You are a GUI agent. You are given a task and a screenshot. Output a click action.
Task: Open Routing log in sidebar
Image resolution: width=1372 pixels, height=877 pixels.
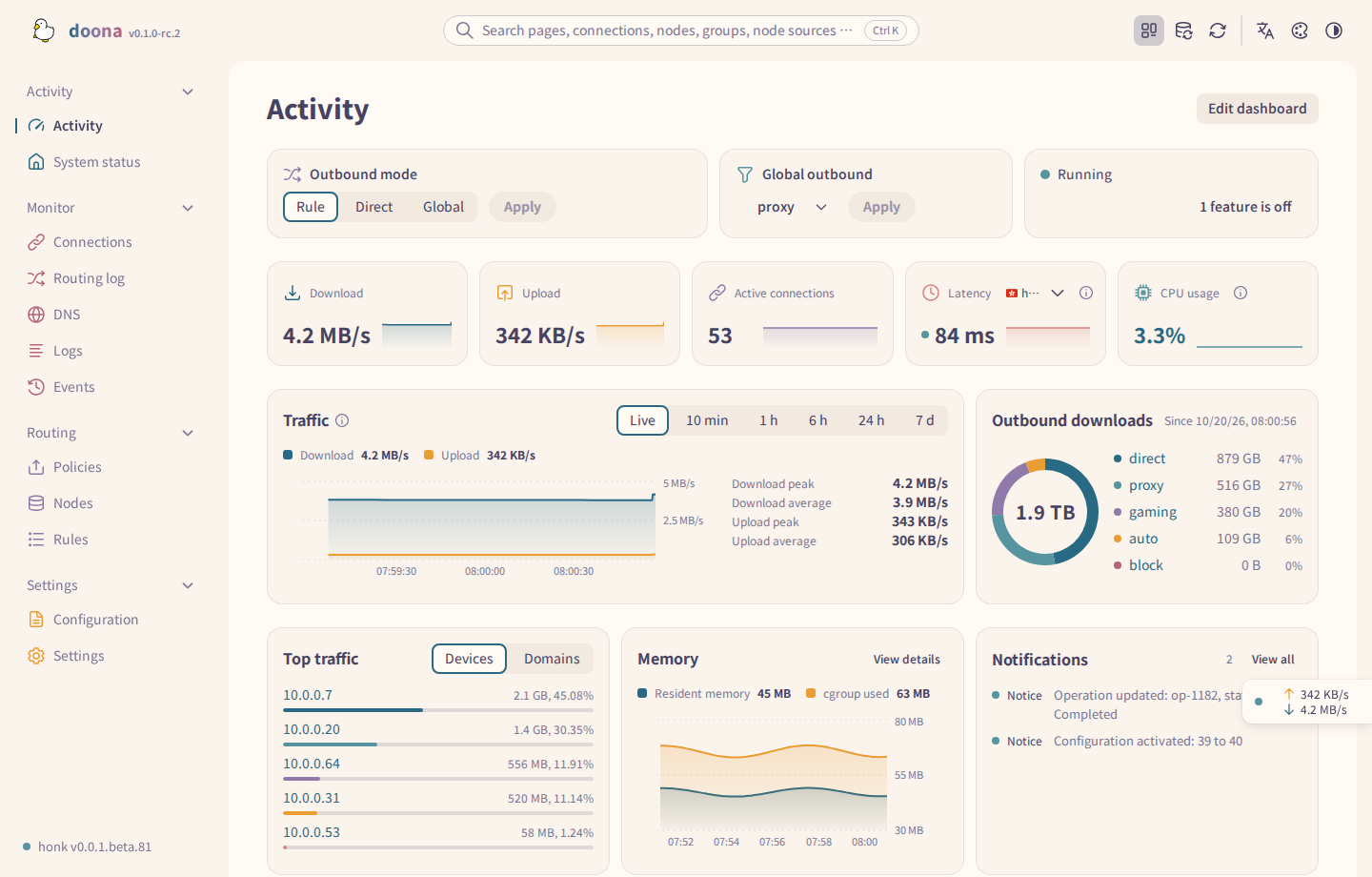pyautogui.click(x=89, y=278)
